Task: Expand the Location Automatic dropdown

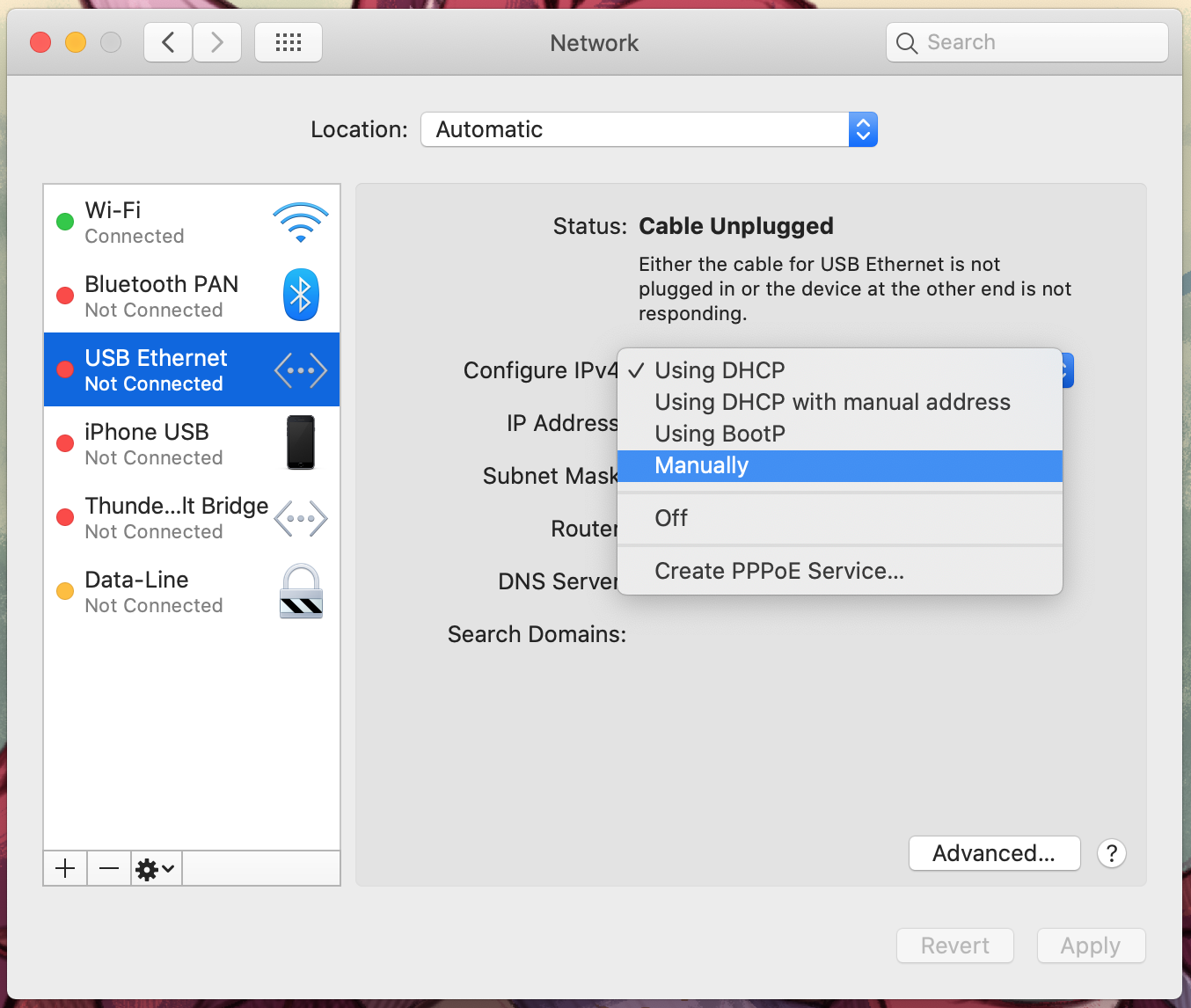Action: (x=648, y=129)
